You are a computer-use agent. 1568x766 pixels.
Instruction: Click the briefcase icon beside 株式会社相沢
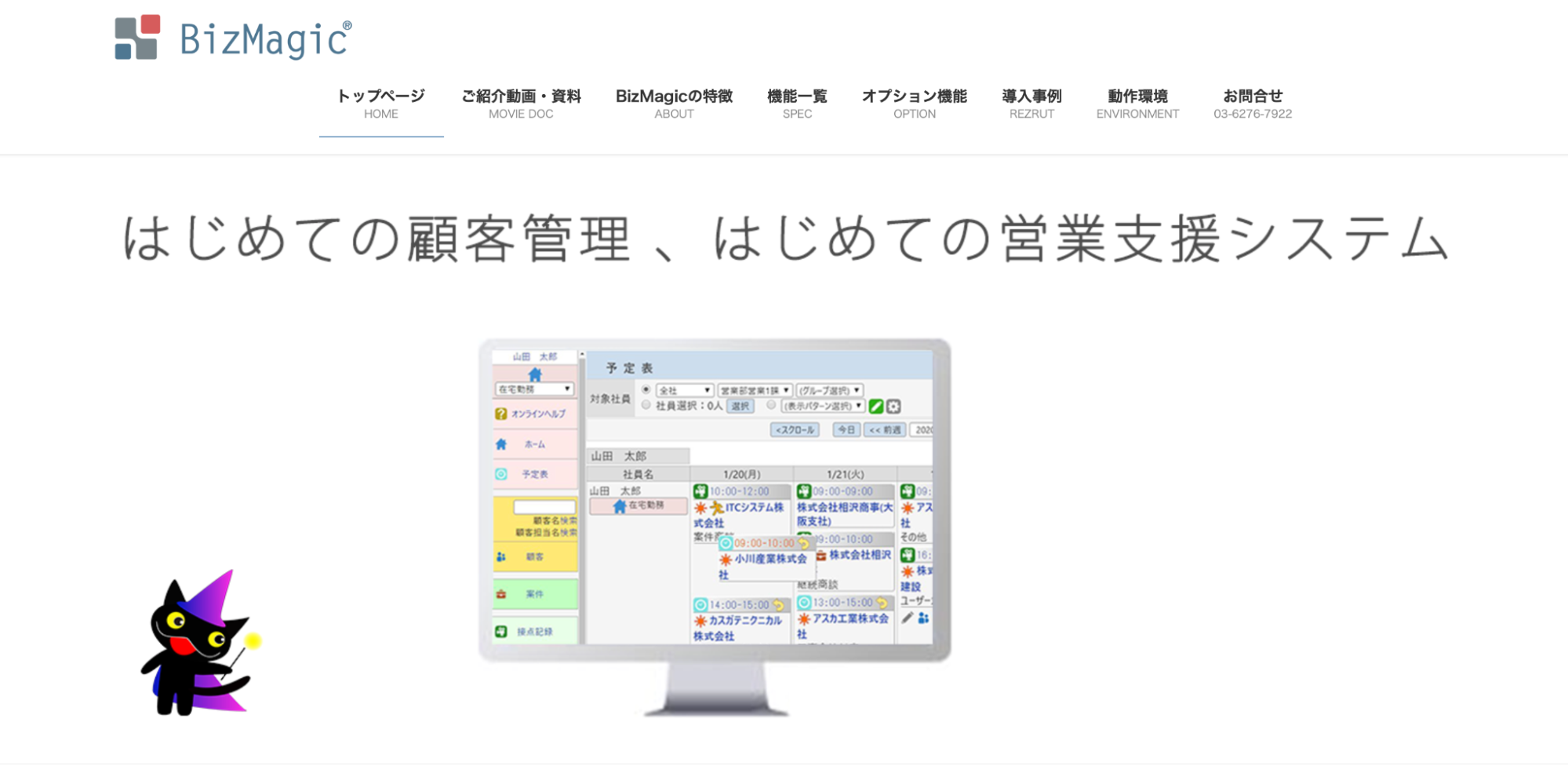click(821, 555)
